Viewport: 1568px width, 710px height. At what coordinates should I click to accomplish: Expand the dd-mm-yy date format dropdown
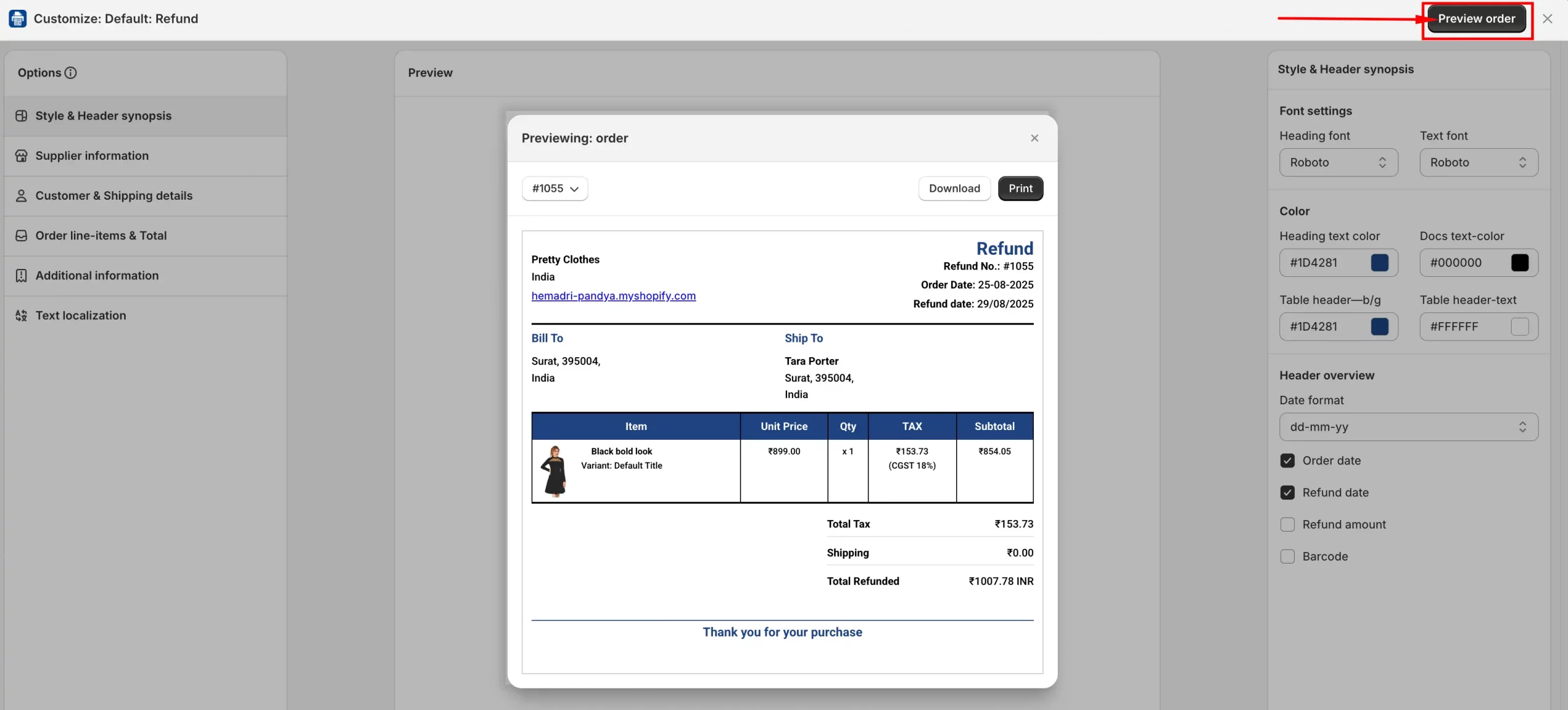[1408, 427]
